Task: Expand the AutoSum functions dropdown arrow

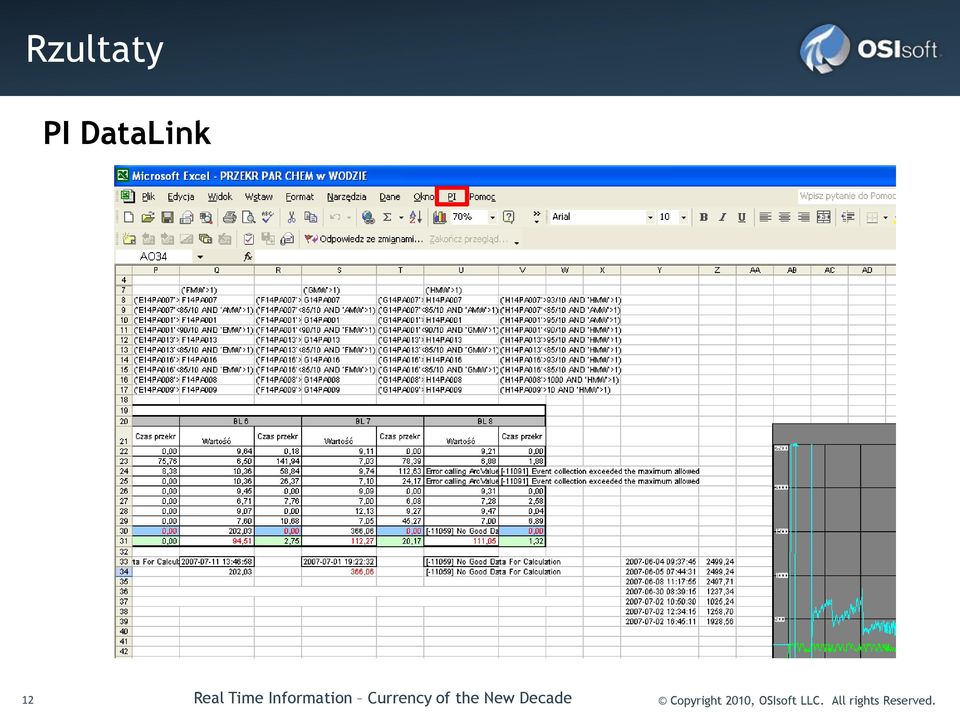Action: point(401,217)
